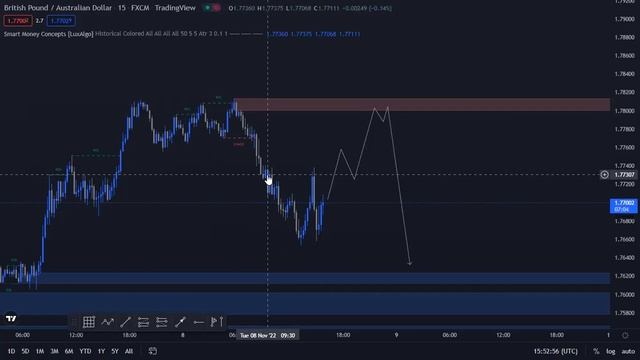Click the current price label 1.77002
This screenshot has height=360, width=640.
[x=623, y=206]
